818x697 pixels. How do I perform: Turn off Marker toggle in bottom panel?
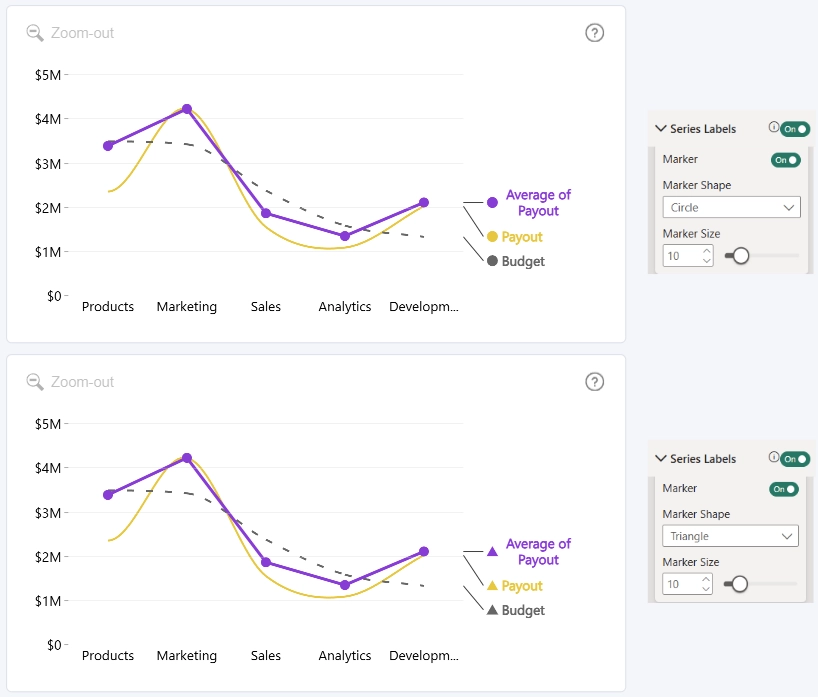(784, 489)
